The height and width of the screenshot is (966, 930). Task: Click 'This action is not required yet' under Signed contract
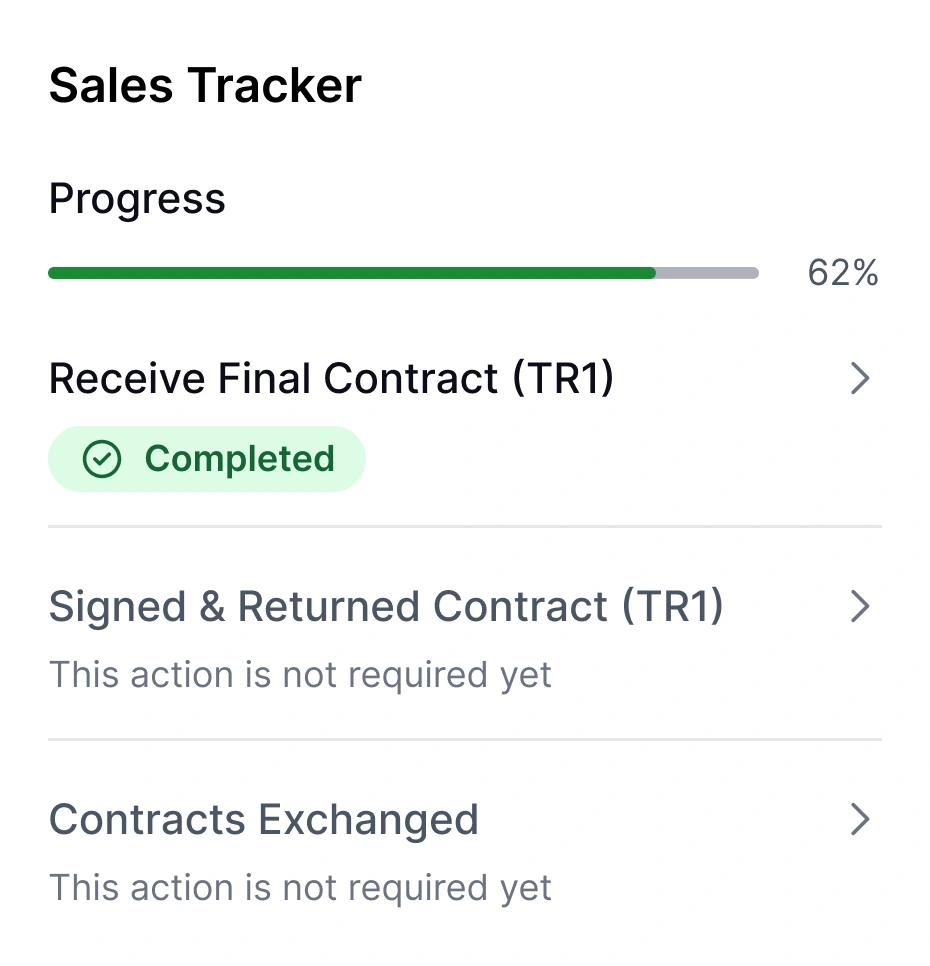[299, 675]
